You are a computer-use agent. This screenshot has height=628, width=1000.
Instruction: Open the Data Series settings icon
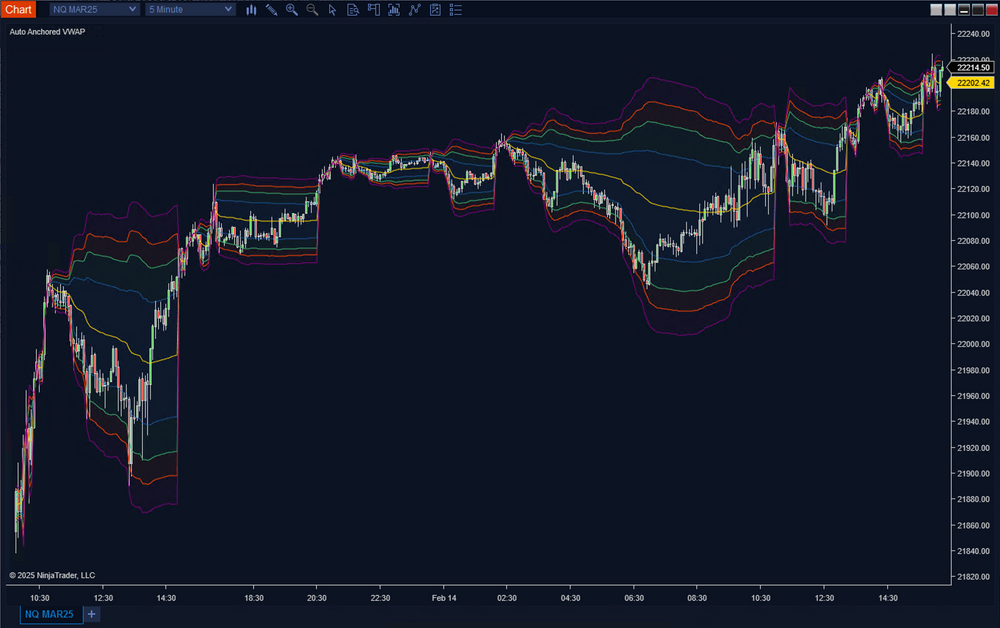tap(352, 9)
